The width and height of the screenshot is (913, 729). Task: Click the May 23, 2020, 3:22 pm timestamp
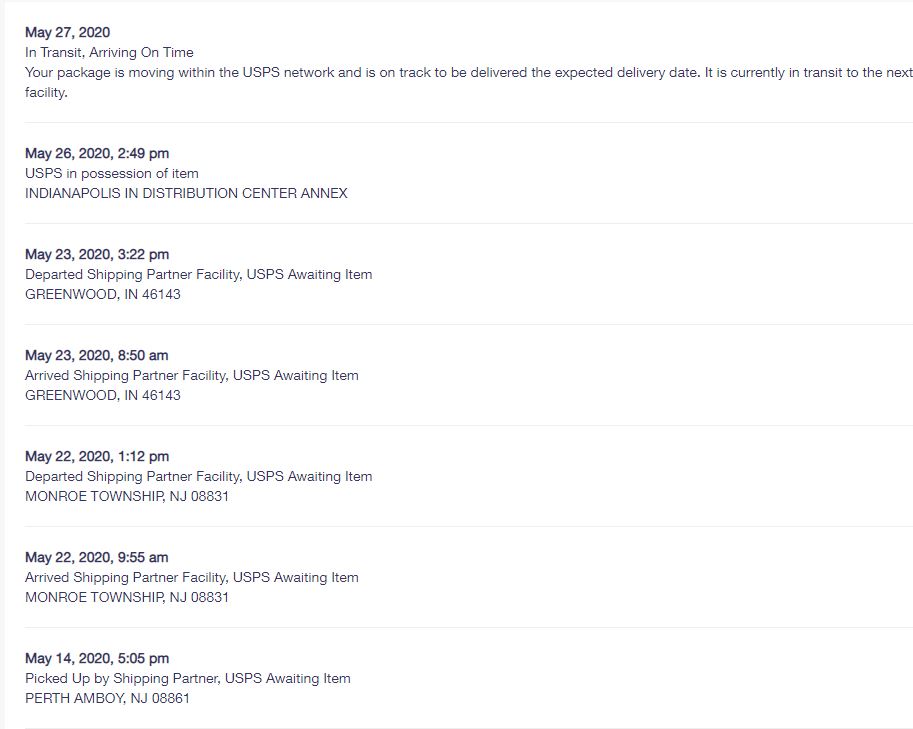tap(97, 254)
